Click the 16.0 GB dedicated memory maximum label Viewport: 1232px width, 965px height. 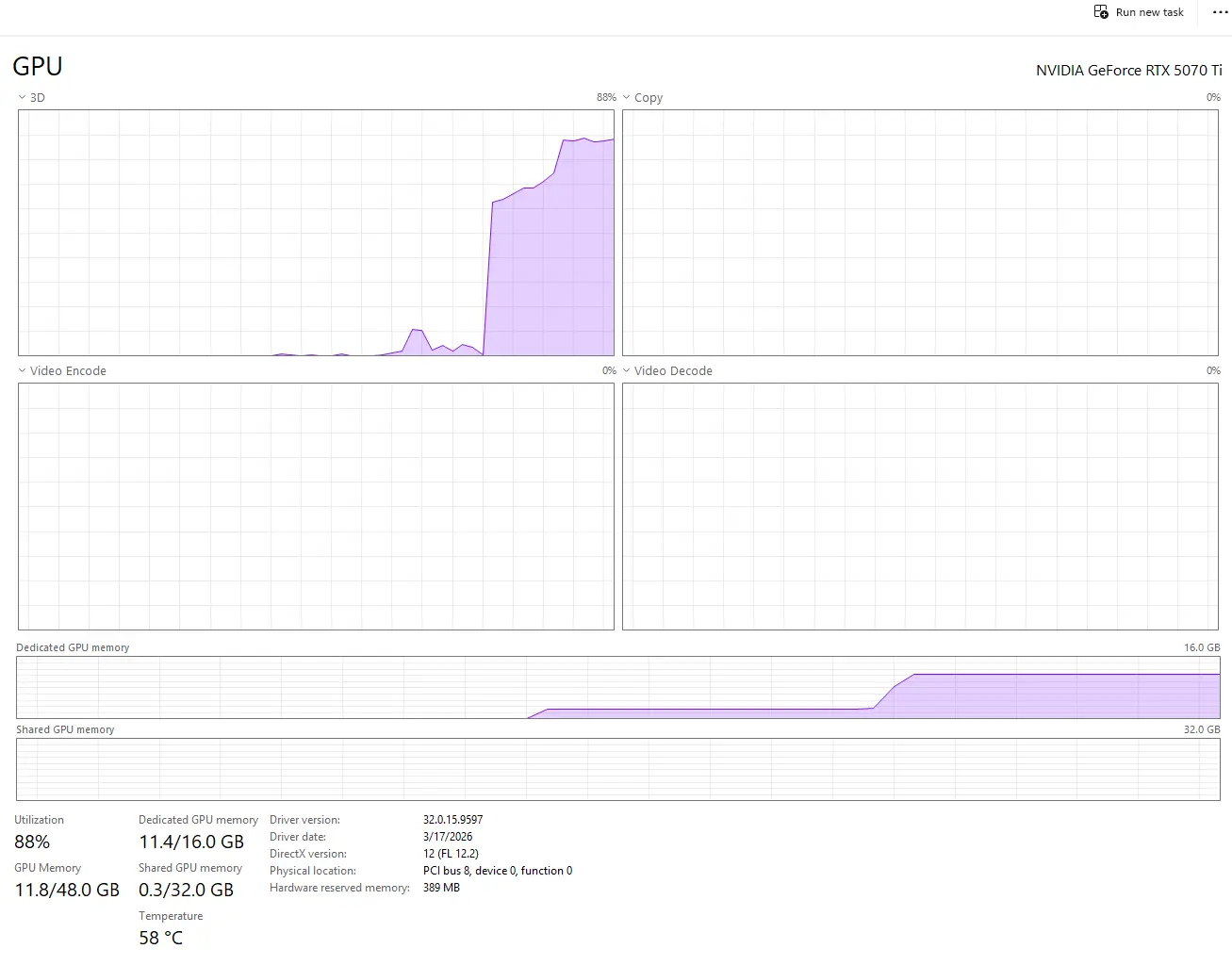(x=1202, y=647)
